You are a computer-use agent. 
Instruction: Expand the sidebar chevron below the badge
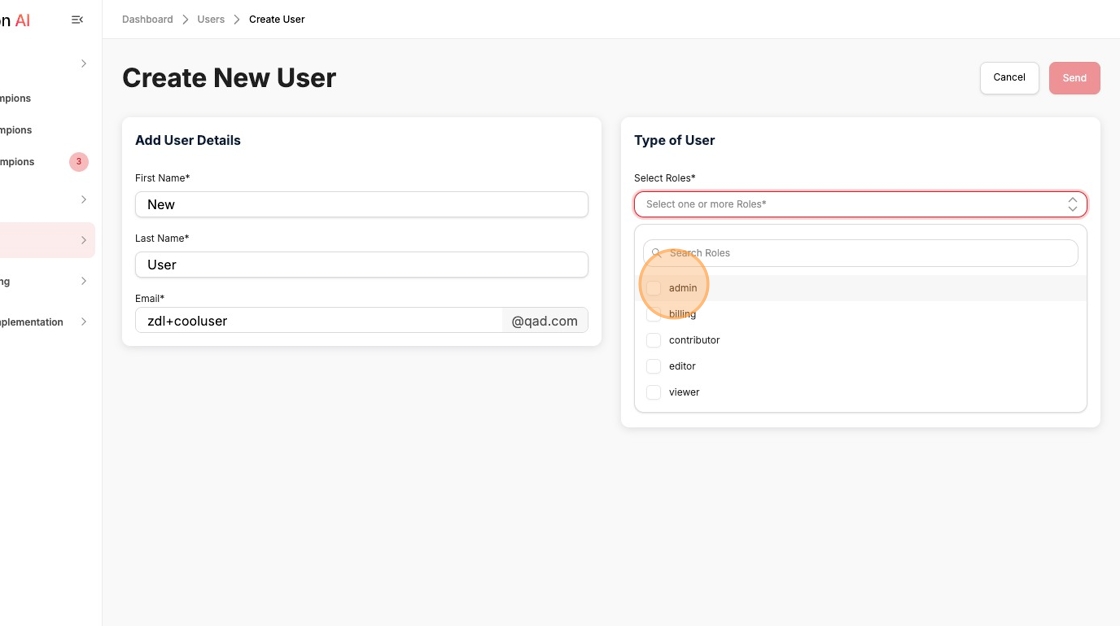pos(84,199)
